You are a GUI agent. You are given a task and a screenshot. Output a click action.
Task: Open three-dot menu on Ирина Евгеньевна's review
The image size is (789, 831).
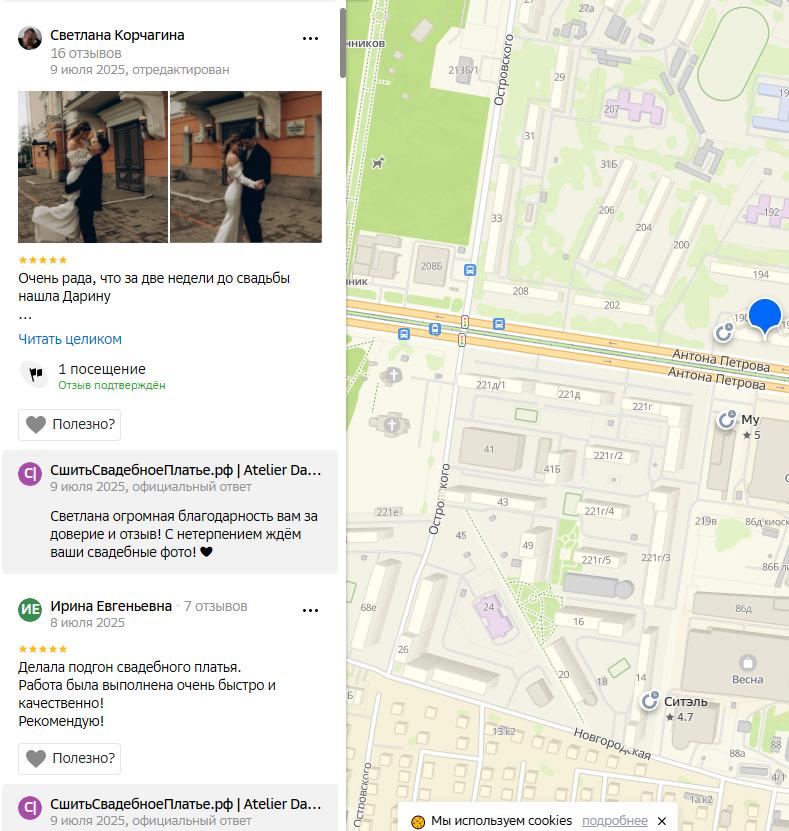310,610
